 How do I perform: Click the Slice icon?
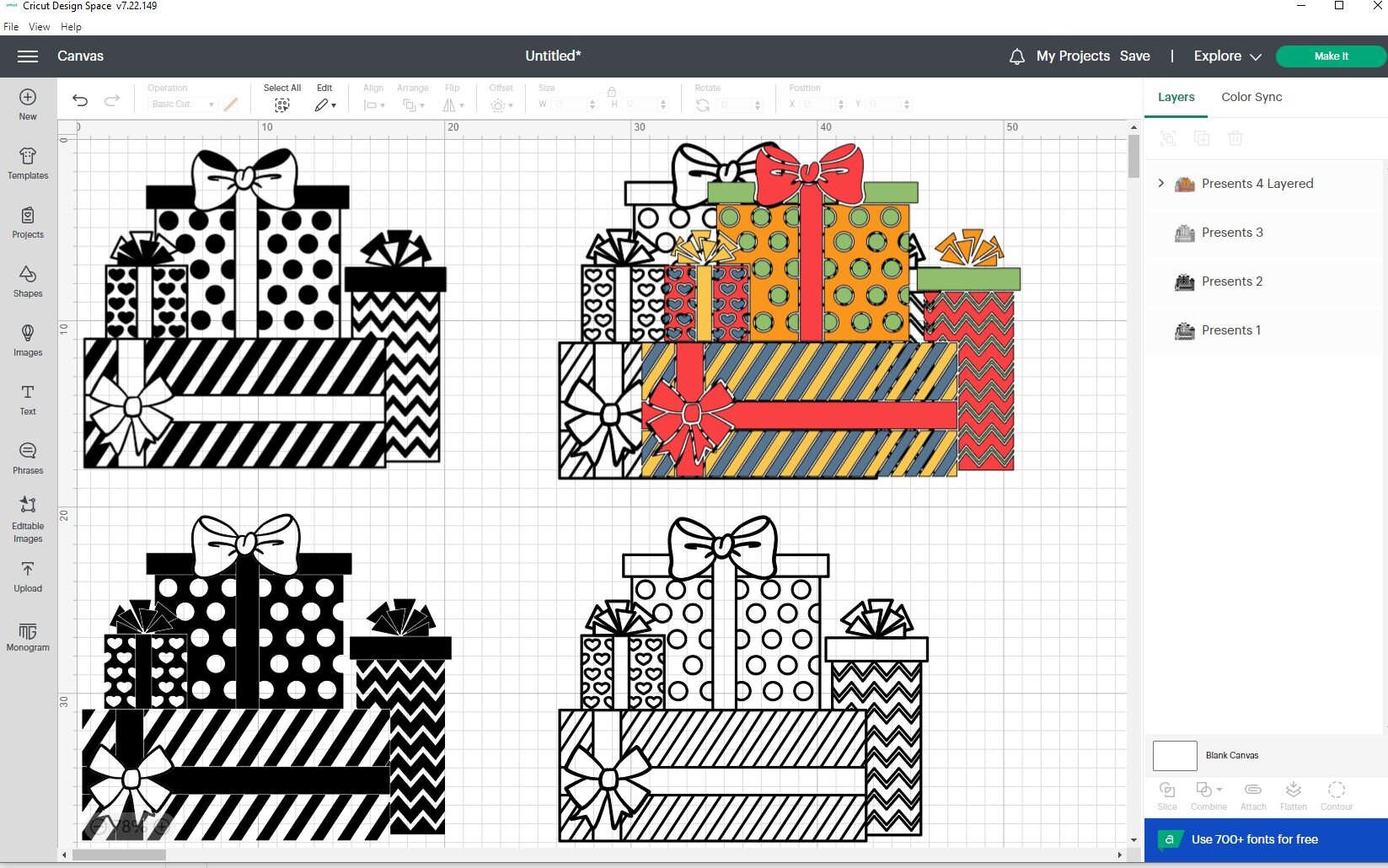(1167, 795)
